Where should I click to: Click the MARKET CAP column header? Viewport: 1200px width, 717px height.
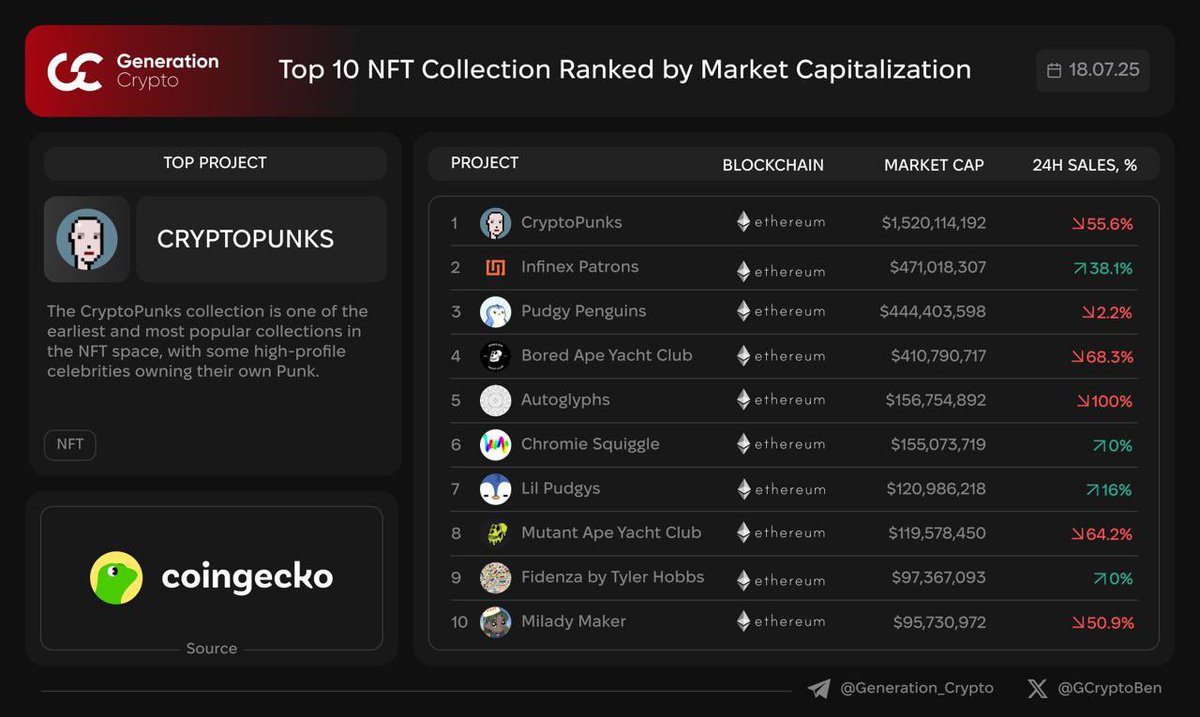[x=934, y=165]
